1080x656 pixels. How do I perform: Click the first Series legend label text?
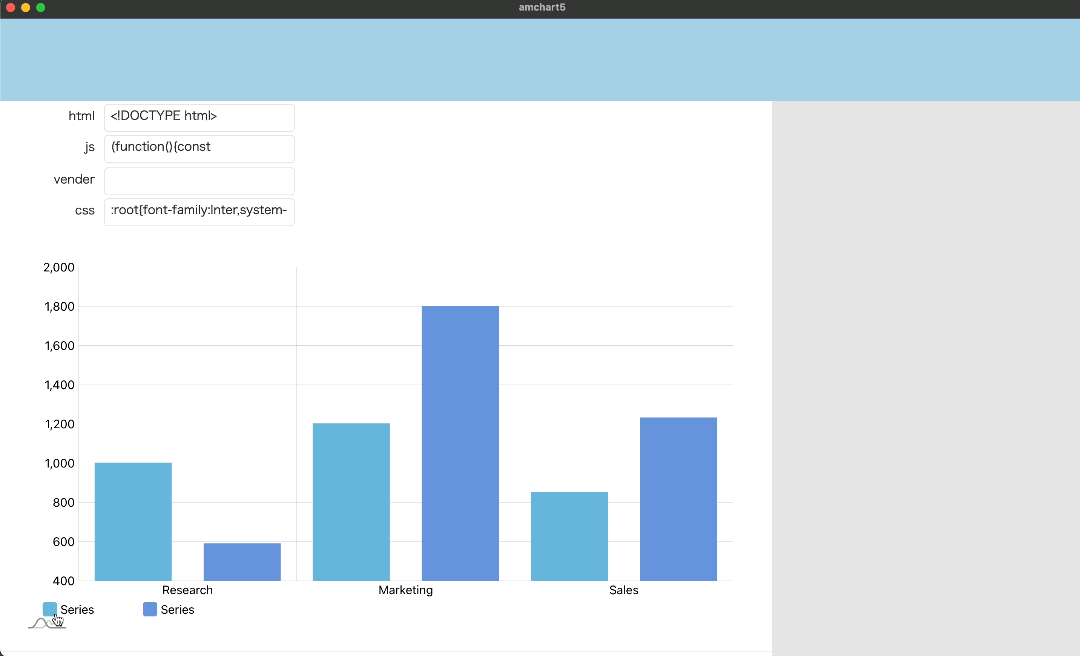tap(78, 609)
